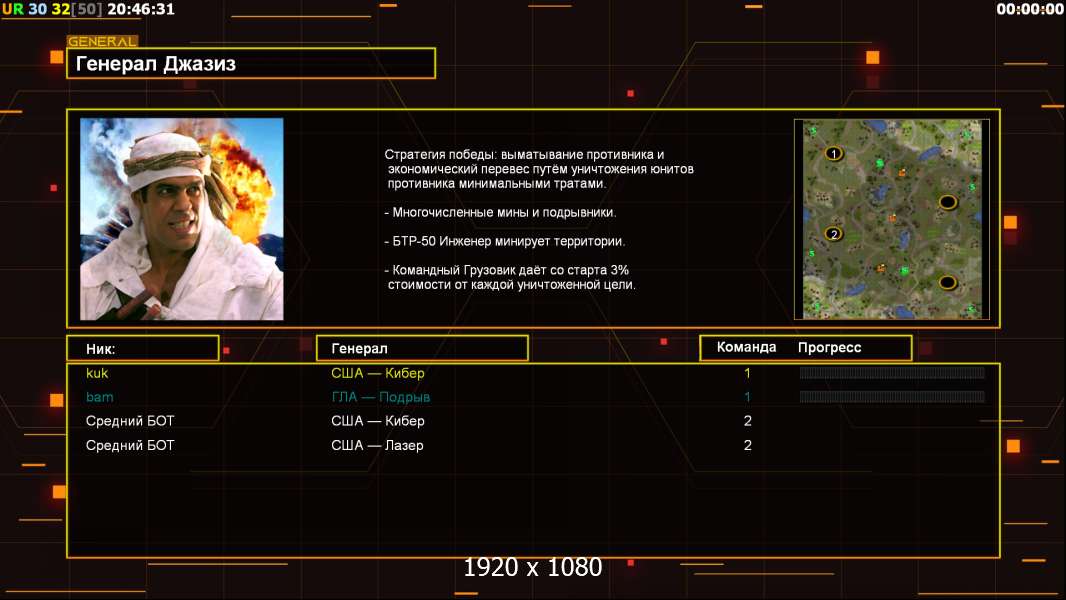Click the 'БТР-50 Инженер минирует территории' line

tap(504, 241)
